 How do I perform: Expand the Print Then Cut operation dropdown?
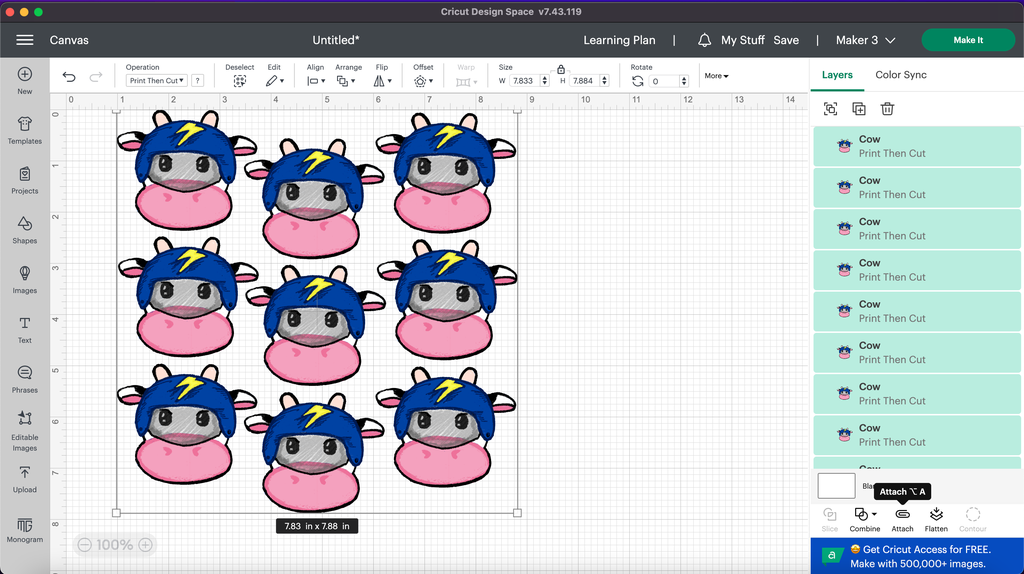(x=157, y=81)
